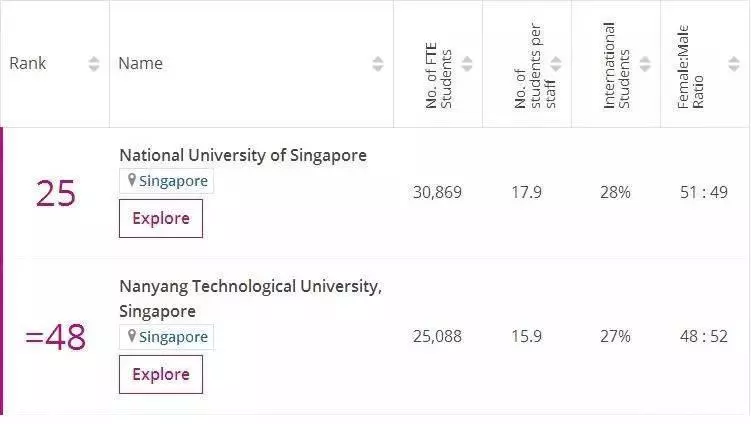Screen dimensions: 751x424
Task: Click the Name column header text
Action: click(140, 63)
